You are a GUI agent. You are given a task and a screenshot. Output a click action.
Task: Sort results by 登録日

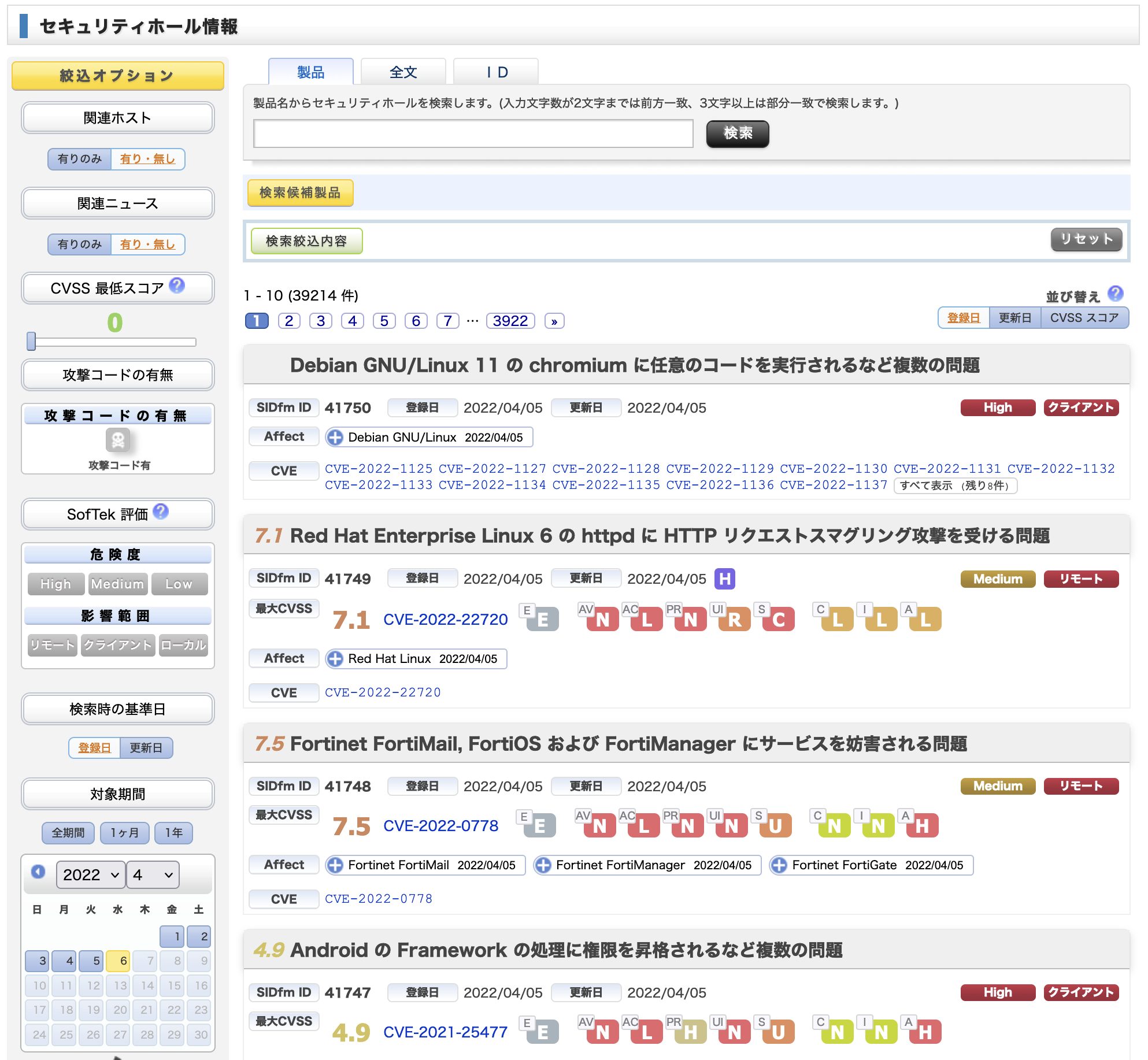click(x=964, y=318)
